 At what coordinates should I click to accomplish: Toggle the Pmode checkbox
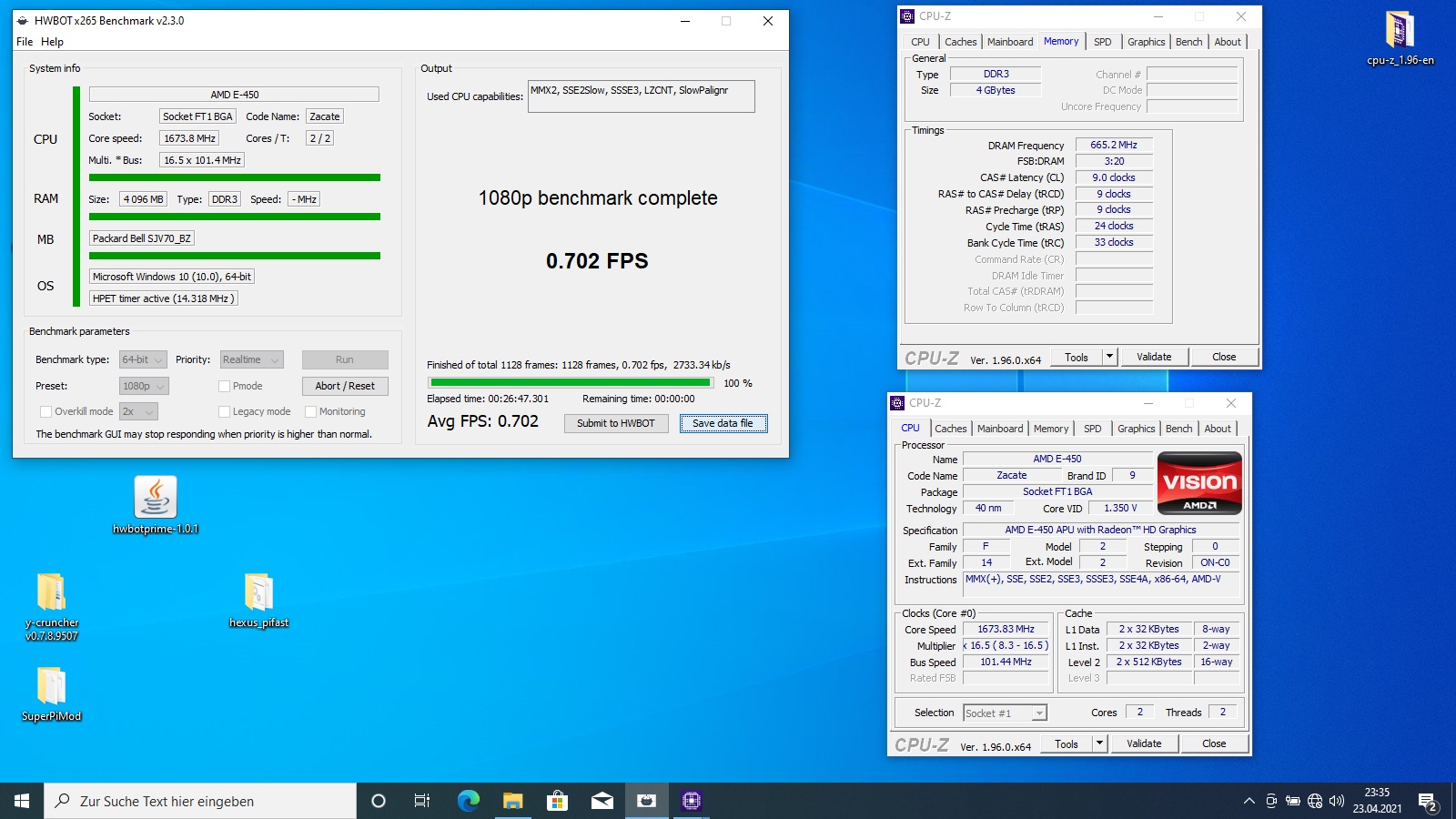224,386
